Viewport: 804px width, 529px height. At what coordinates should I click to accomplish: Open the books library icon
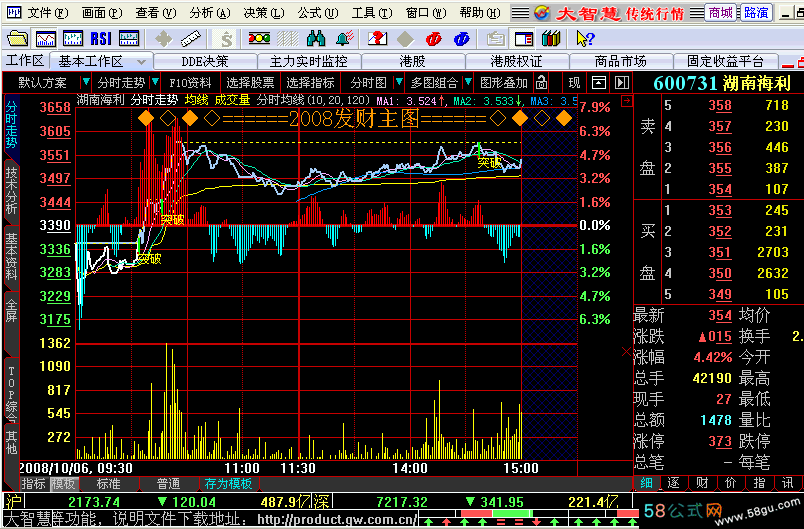(x=551, y=38)
